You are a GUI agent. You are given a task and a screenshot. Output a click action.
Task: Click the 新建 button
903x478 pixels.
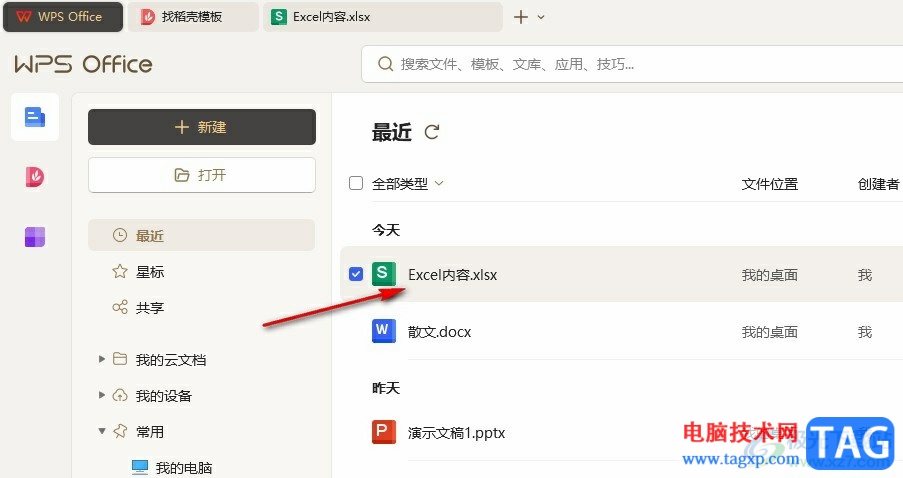(x=202, y=127)
